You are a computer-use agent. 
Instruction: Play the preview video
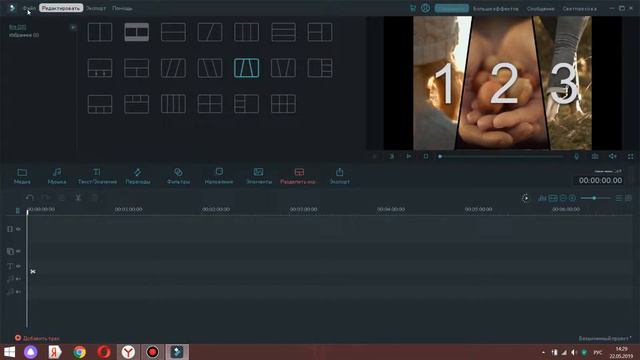408,156
